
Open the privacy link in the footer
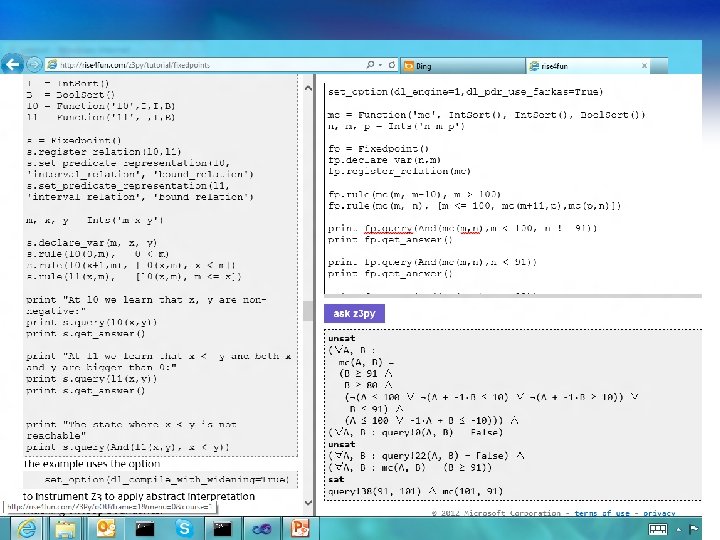659,513
